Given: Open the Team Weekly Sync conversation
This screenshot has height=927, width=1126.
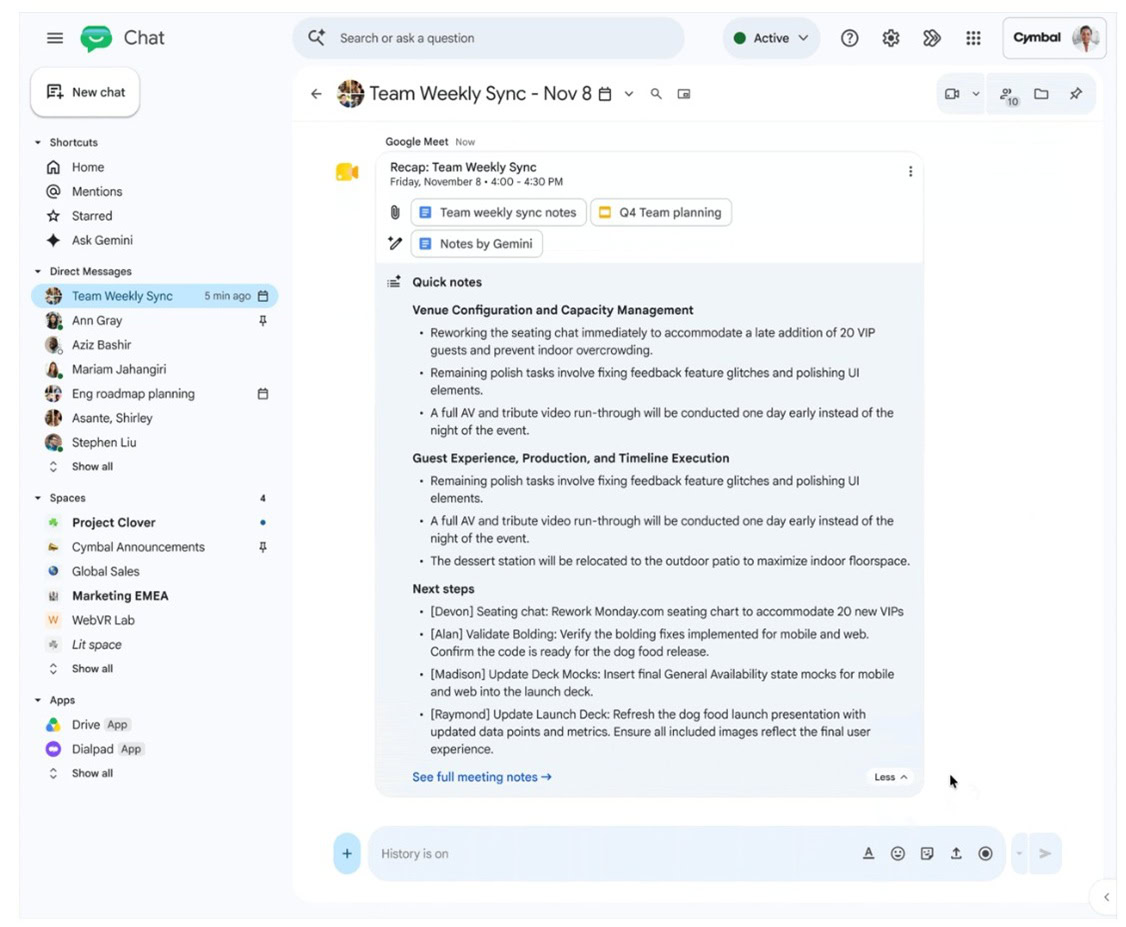Looking at the screenshot, I should click(x=154, y=296).
